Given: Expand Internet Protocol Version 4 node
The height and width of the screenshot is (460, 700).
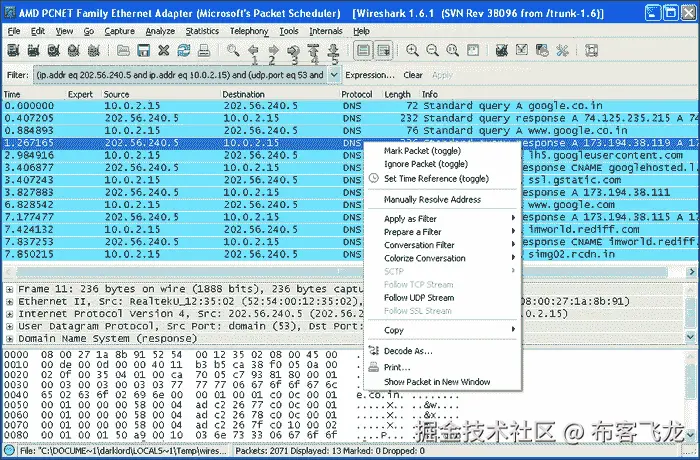Looking at the screenshot, I should tap(9, 314).
